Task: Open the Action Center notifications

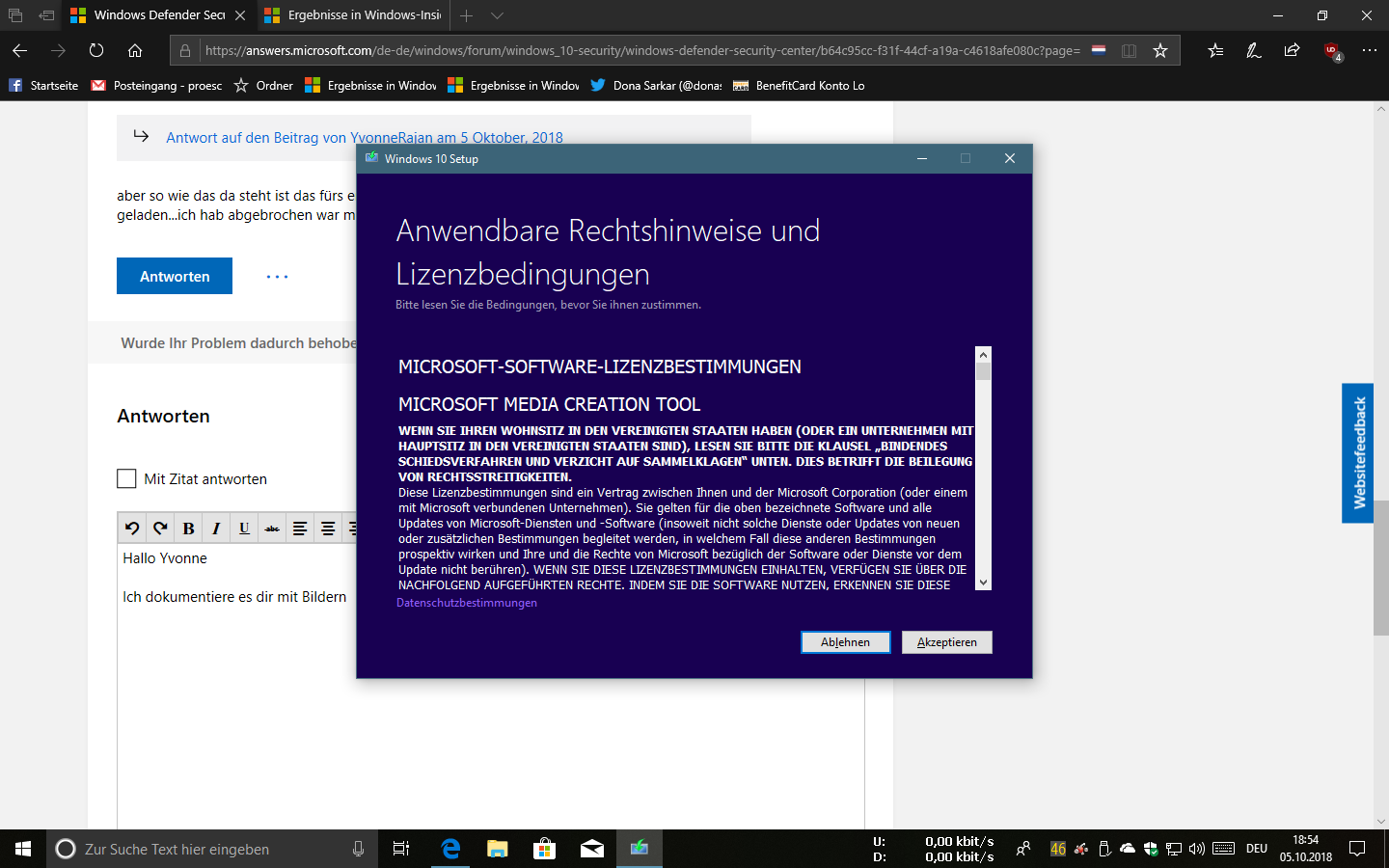Action: (1357, 849)
